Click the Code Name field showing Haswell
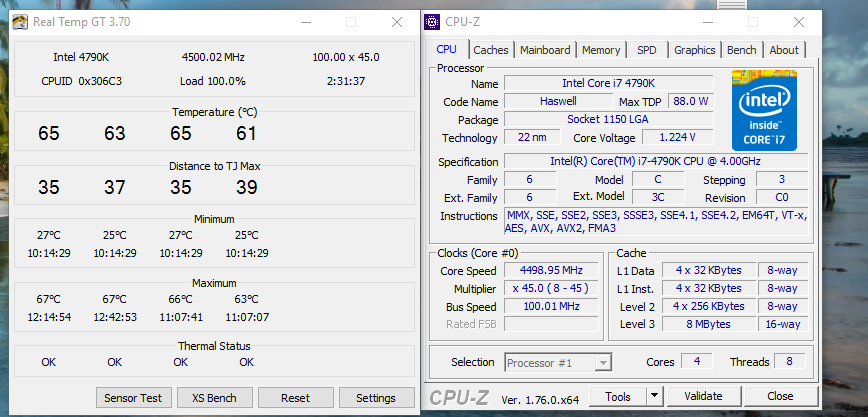 coord(558,101)
